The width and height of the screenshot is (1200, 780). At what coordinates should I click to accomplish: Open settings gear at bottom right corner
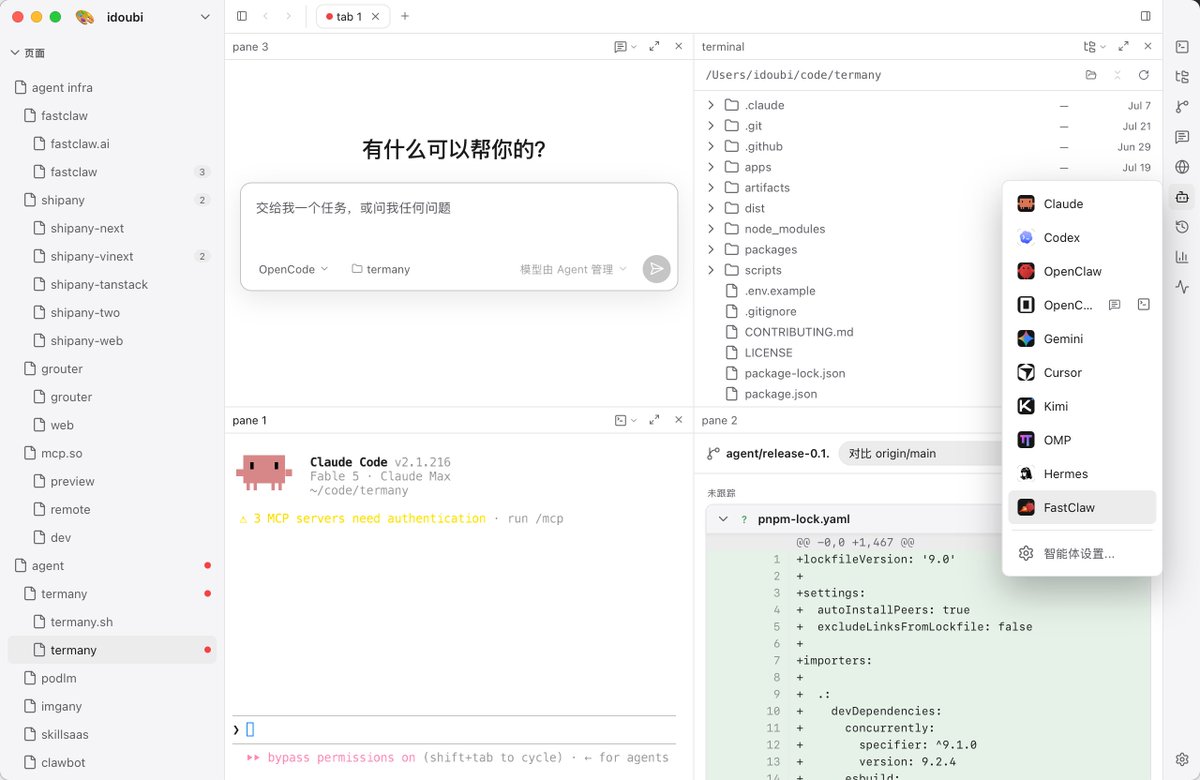1182,759
